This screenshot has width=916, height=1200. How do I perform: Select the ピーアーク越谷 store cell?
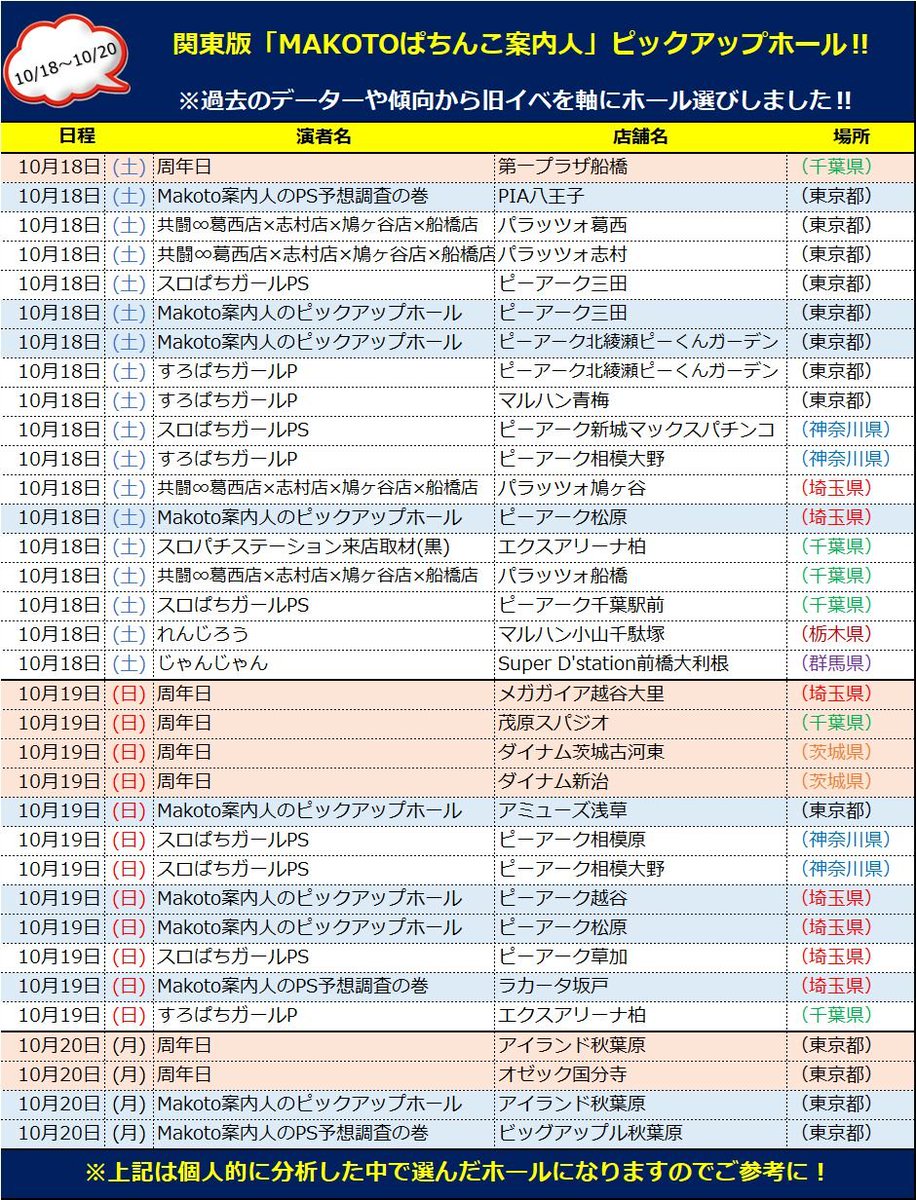point(640,898)
